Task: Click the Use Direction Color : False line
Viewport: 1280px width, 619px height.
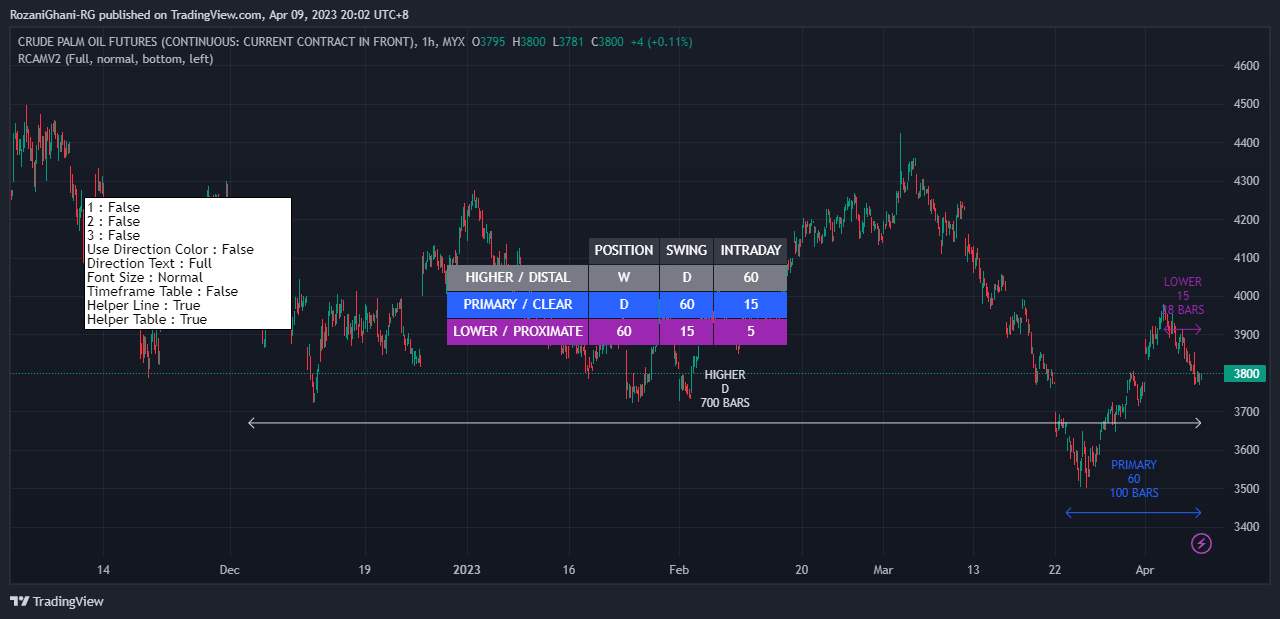Action: click(x=170, y=249)
